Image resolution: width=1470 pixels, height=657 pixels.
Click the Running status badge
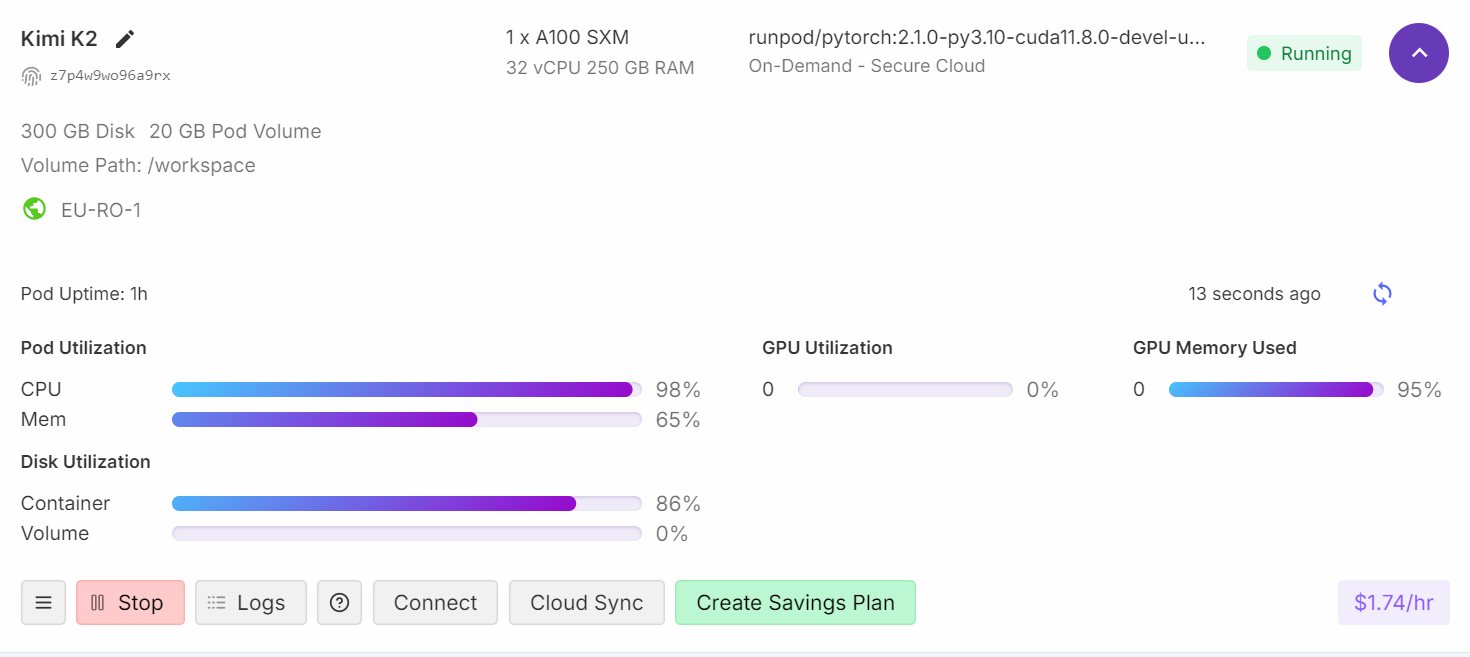[1305, 54]
